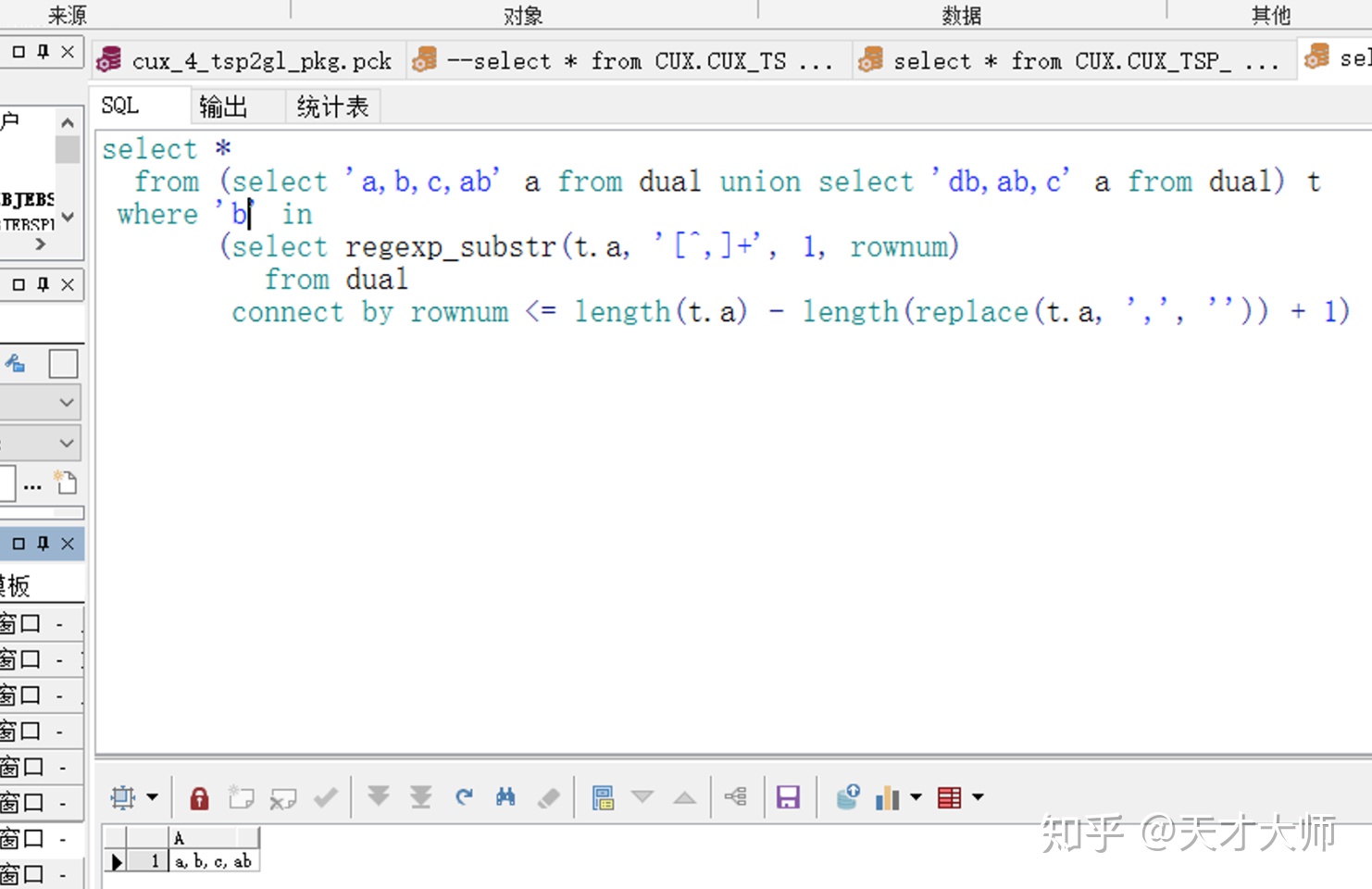Click the 'union' keyword in SQL editor
This screenshot has height=889, width=1372.
[x=760, y=182]
